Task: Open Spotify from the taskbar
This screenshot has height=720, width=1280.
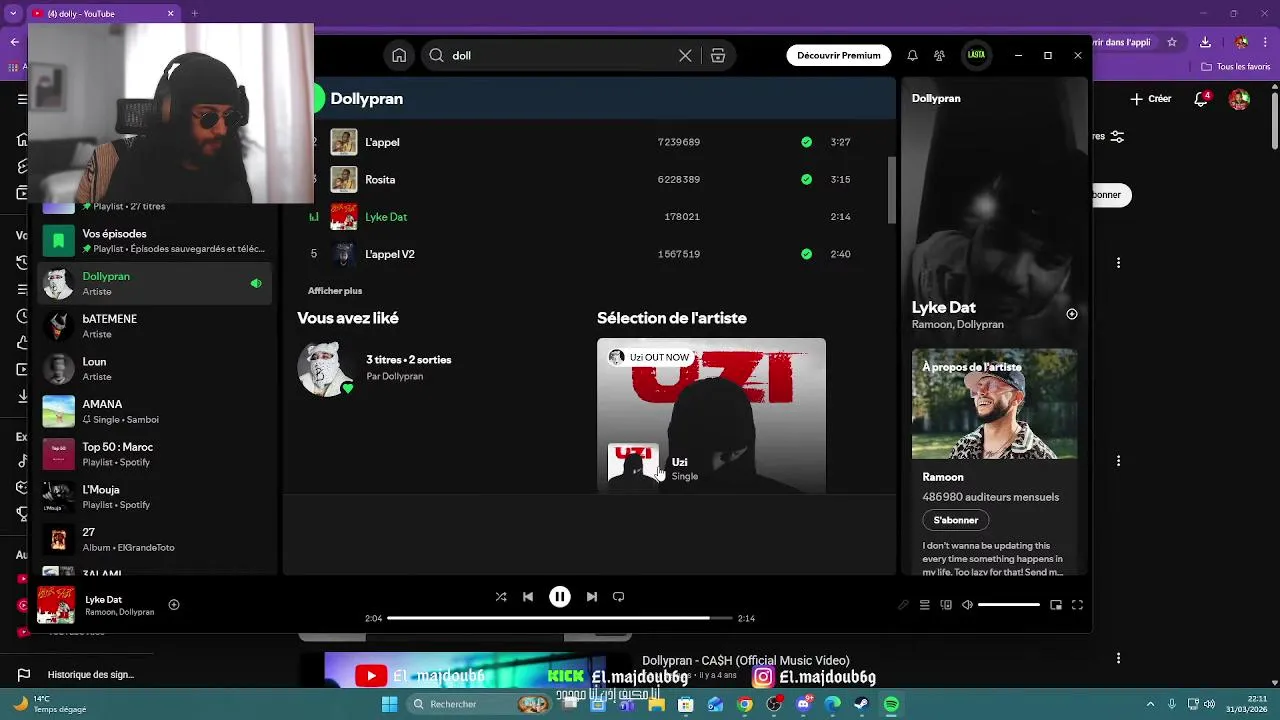Action: [x=891, y=705]
